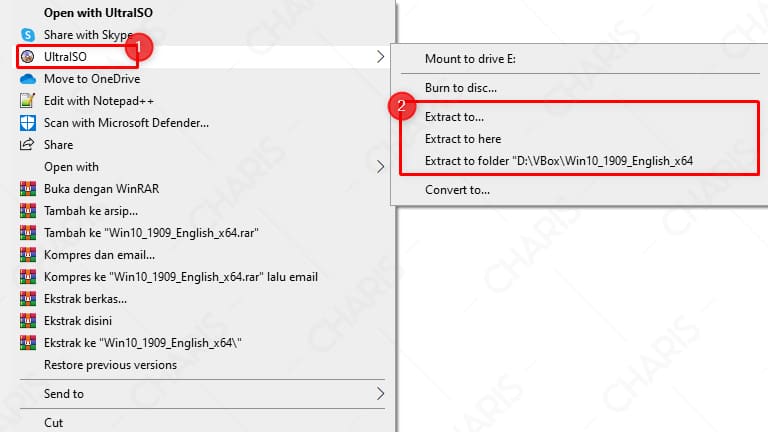This screenshot has height=432, width=768.
Task: Select Extract to here
Action: point(463,139)
